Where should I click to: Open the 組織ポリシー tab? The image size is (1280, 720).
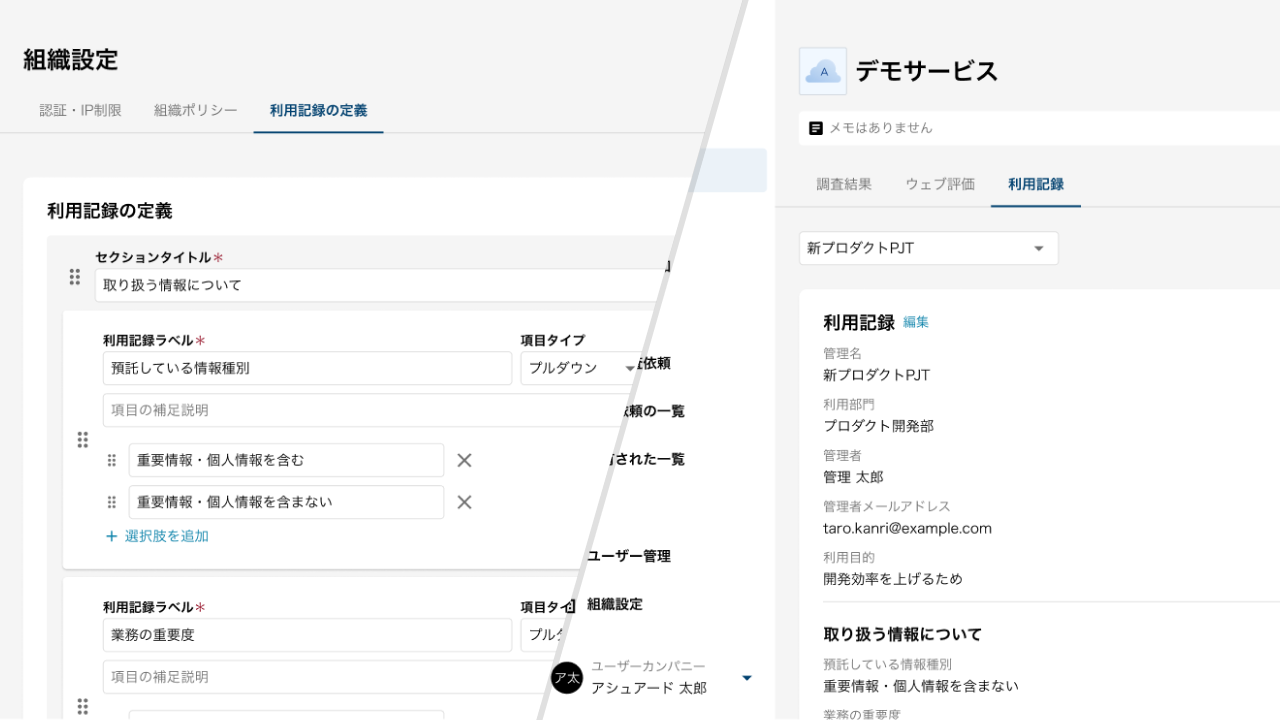click(x=196, y=111)
